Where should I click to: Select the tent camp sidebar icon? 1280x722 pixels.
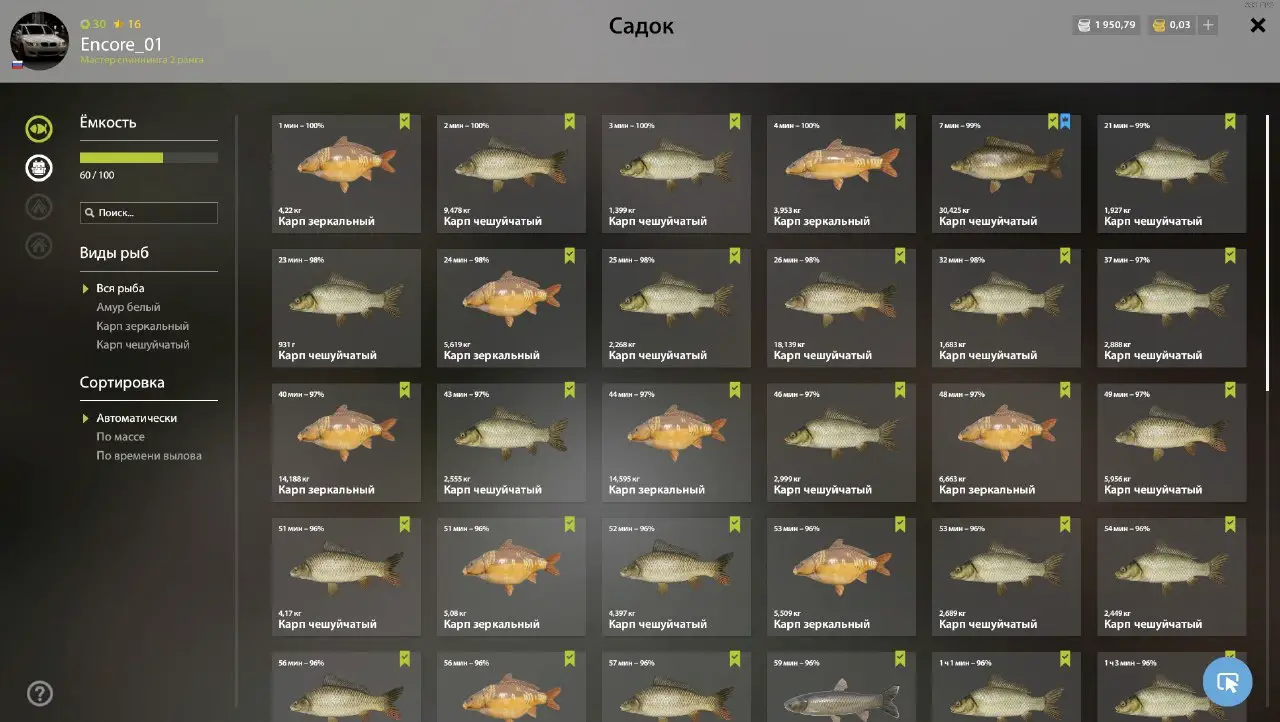tap(39, 206)
